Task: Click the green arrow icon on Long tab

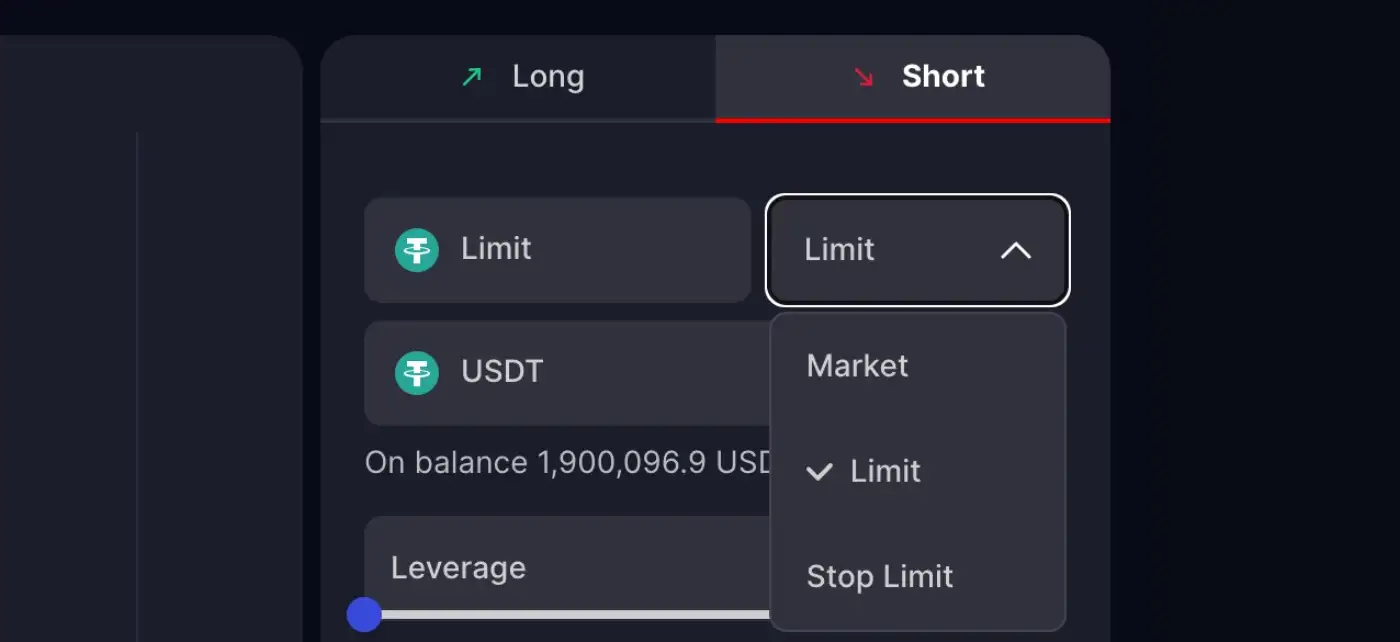Action: pos(471,77)
